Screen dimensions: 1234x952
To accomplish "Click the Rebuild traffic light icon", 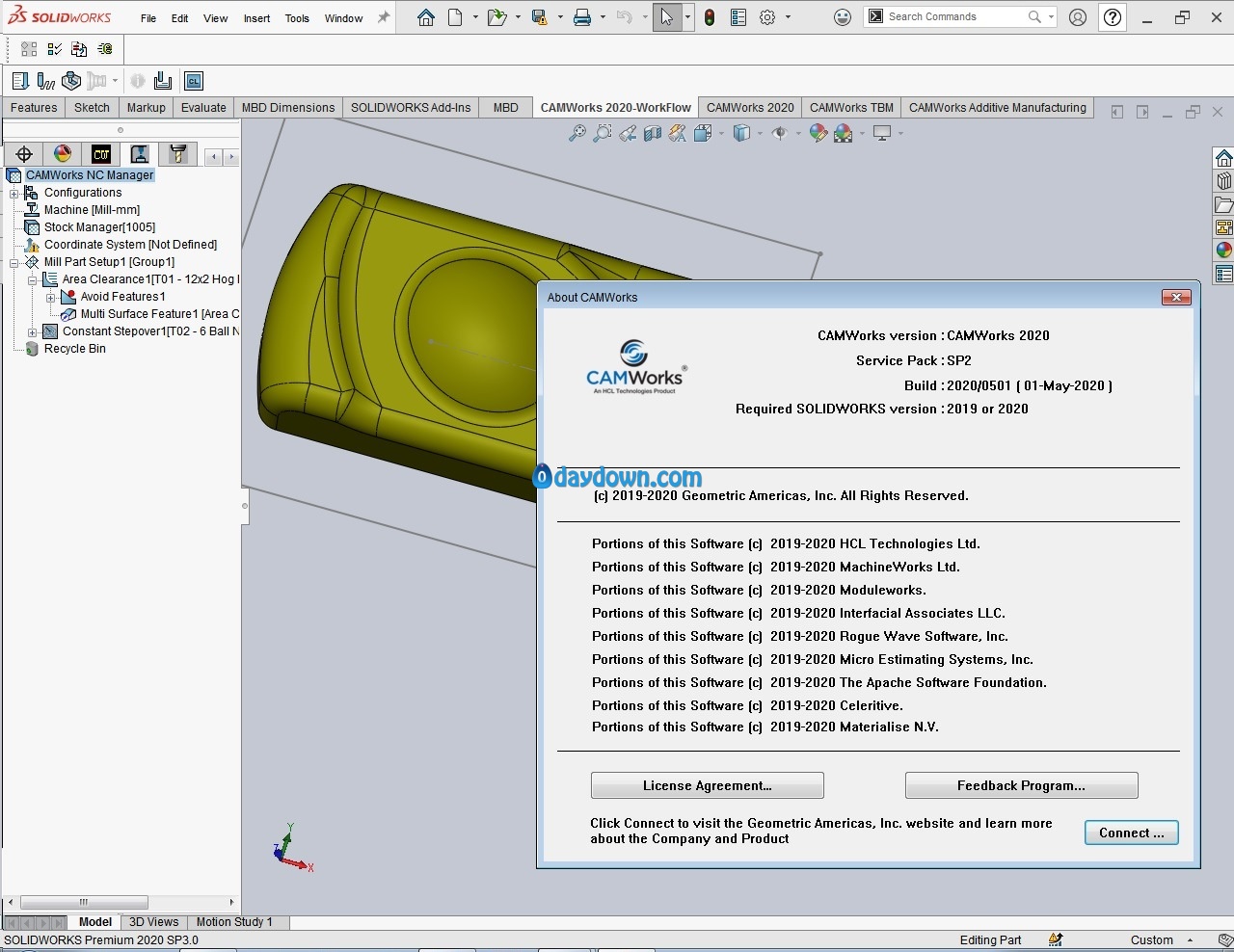I will click(710, 17).
